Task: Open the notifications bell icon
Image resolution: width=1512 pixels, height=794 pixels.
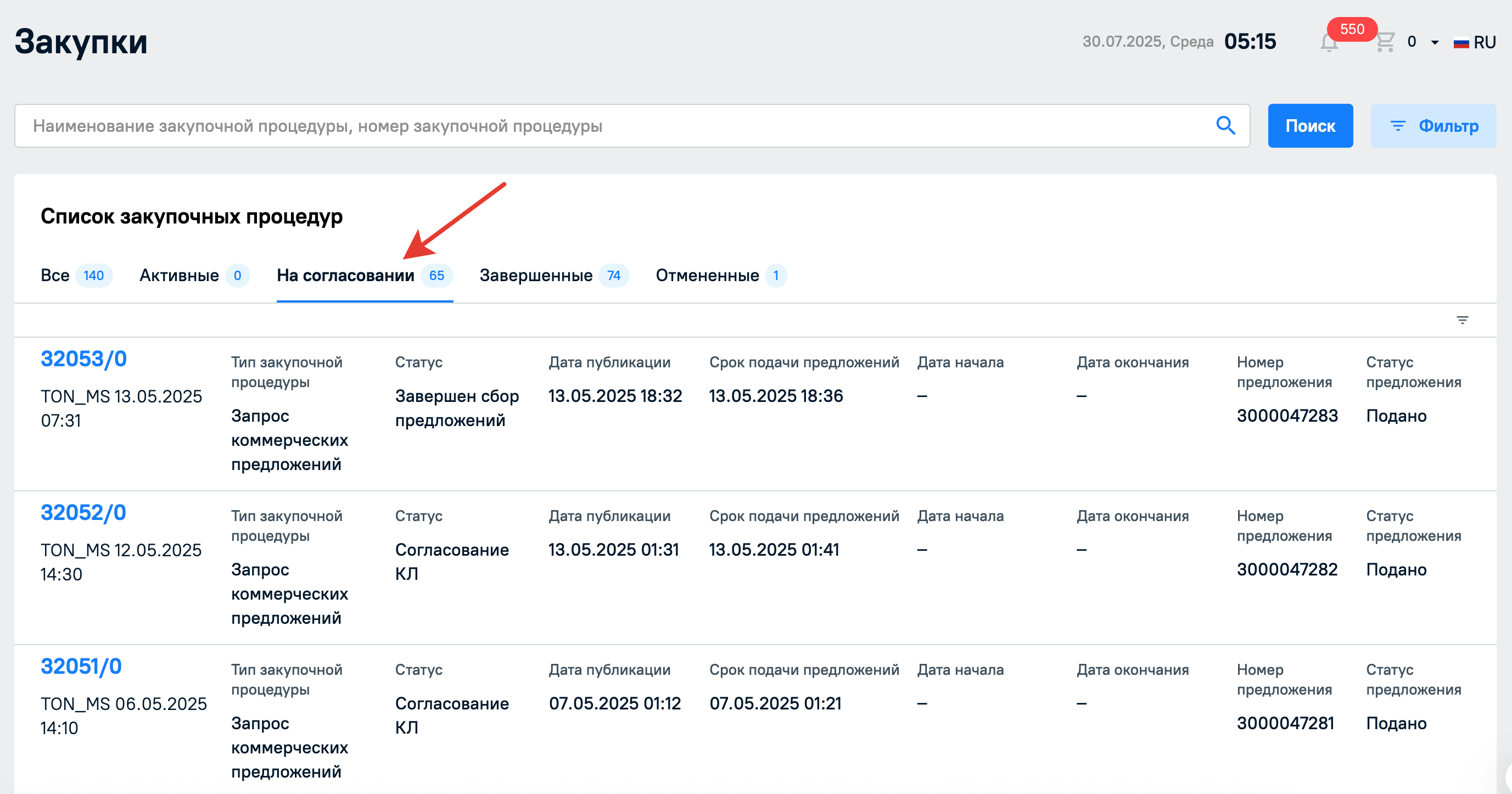Action: [1330, 43]
